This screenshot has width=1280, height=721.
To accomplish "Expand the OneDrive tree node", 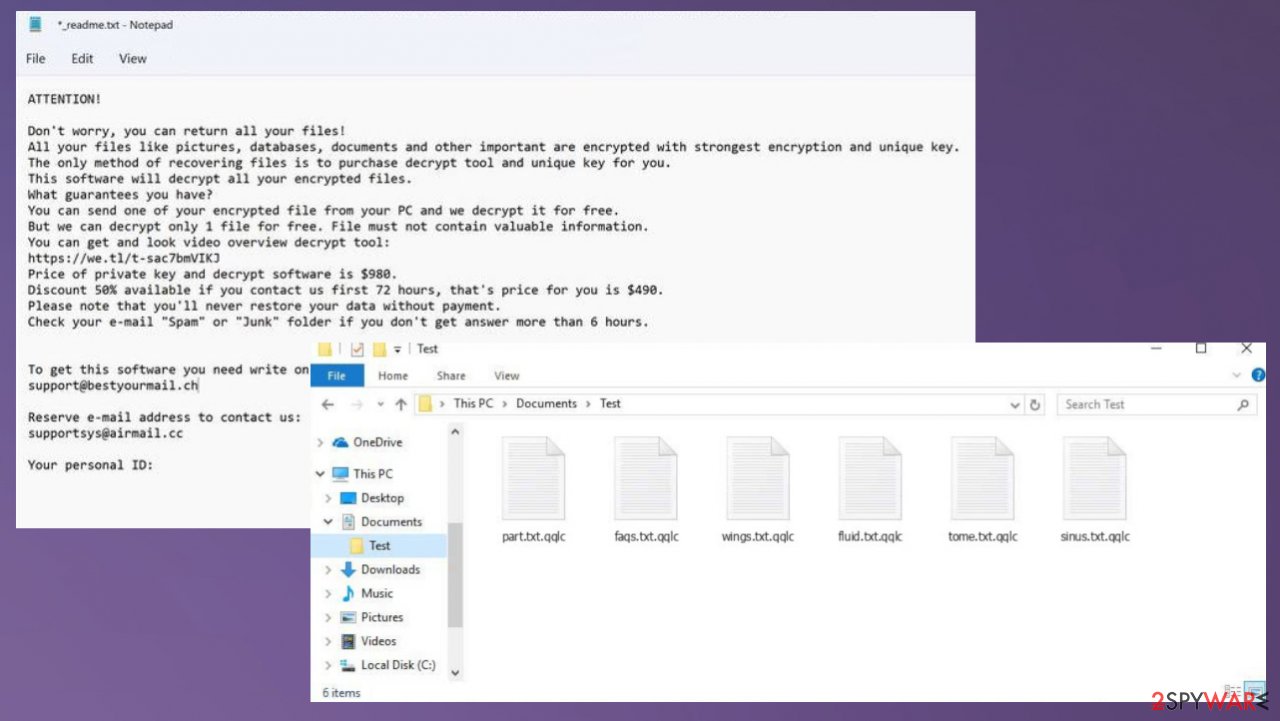I will [320, 442].
